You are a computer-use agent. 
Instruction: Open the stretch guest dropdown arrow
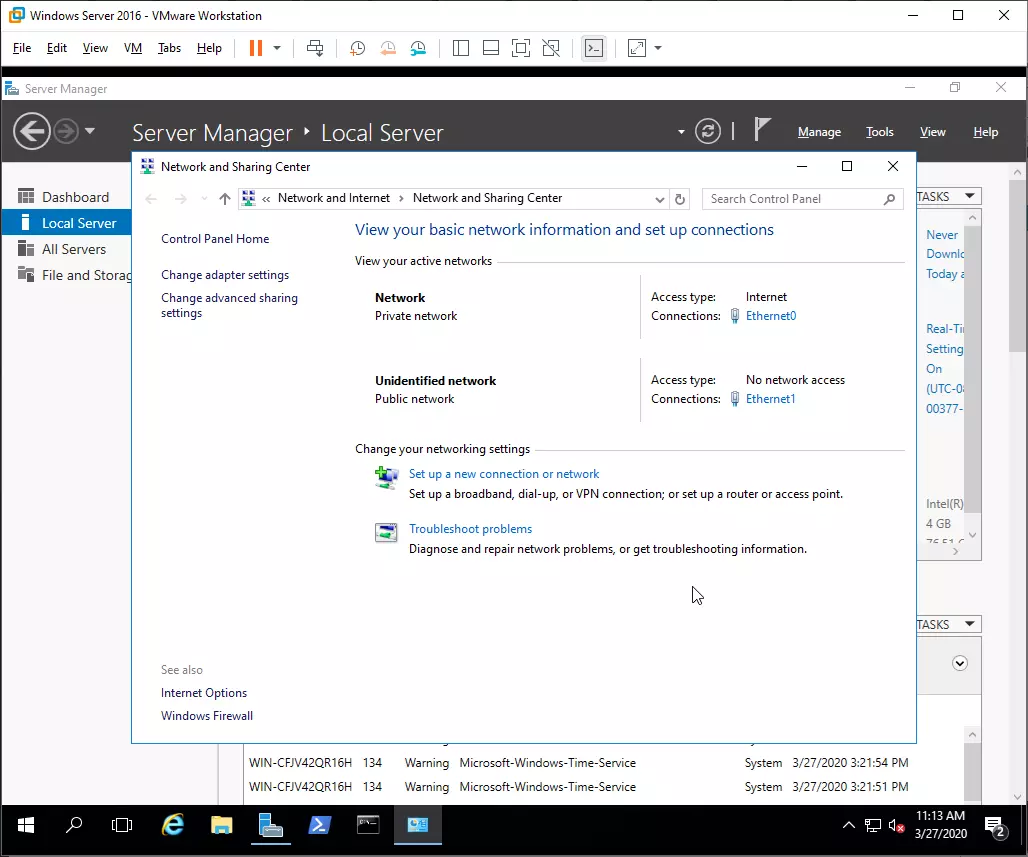tap(658, 48)
